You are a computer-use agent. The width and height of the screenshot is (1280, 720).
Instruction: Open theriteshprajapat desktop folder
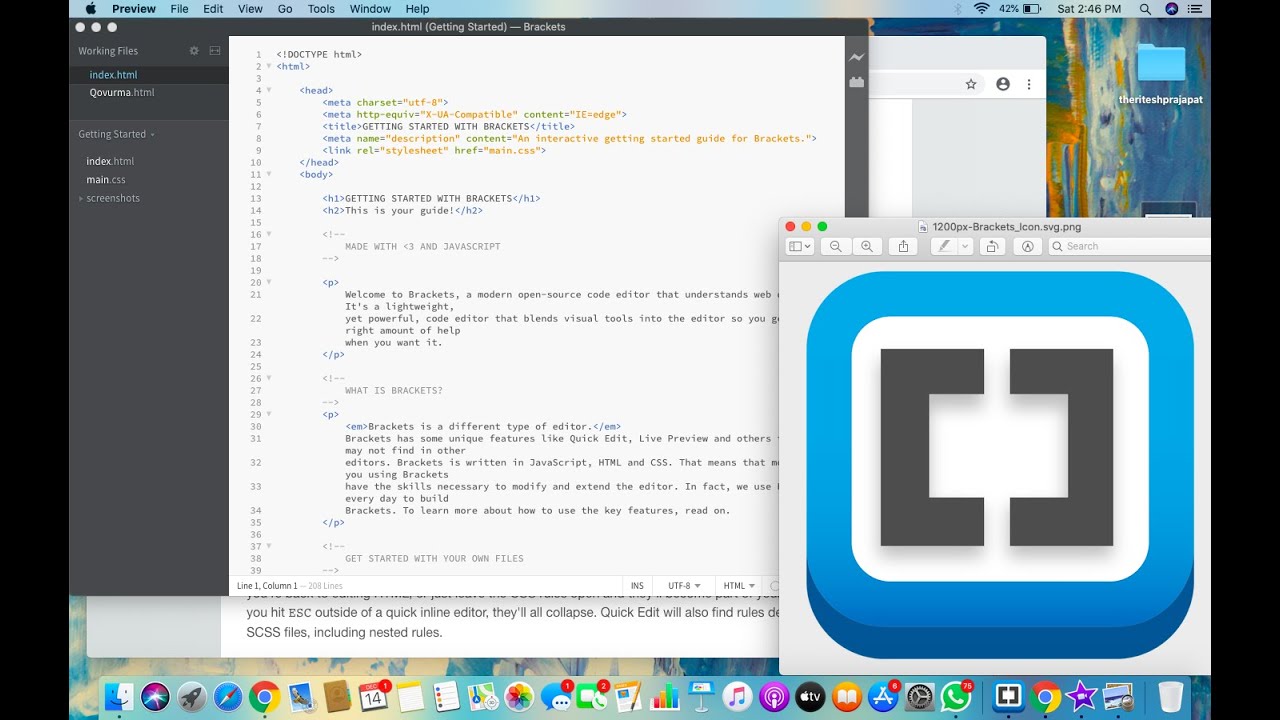[x=1161, y=73]
